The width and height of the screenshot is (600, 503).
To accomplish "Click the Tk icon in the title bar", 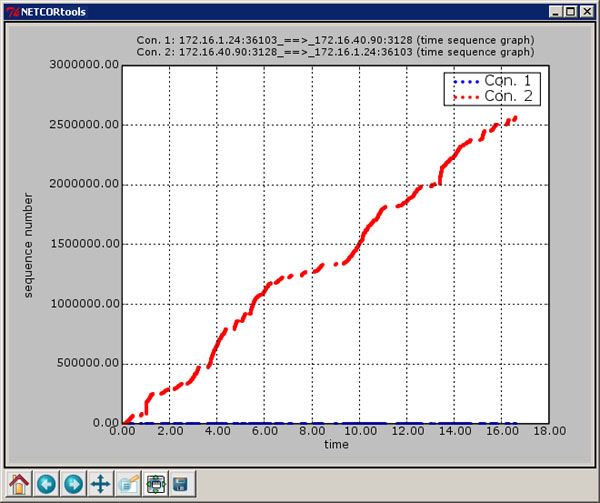I will pyautogui.click(x=13, y=12).
